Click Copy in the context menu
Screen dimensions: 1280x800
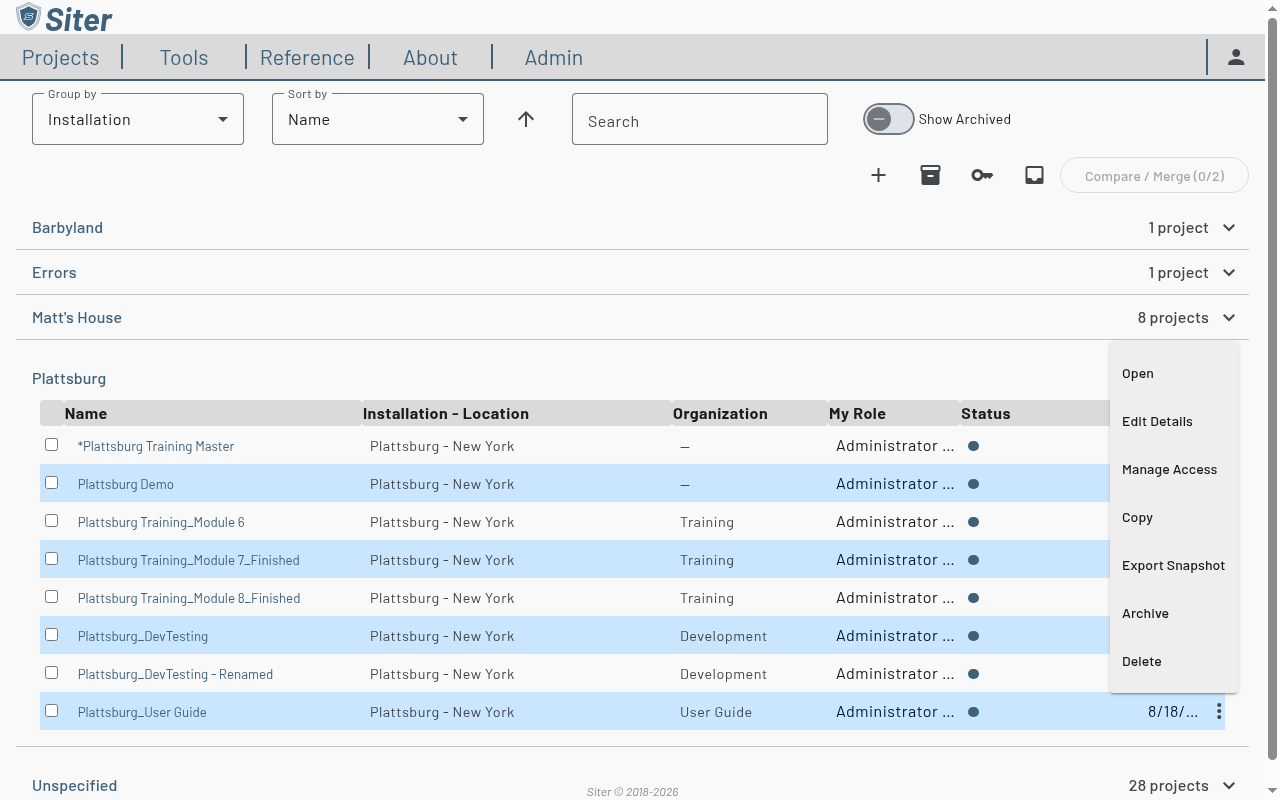pos(1174,517)
